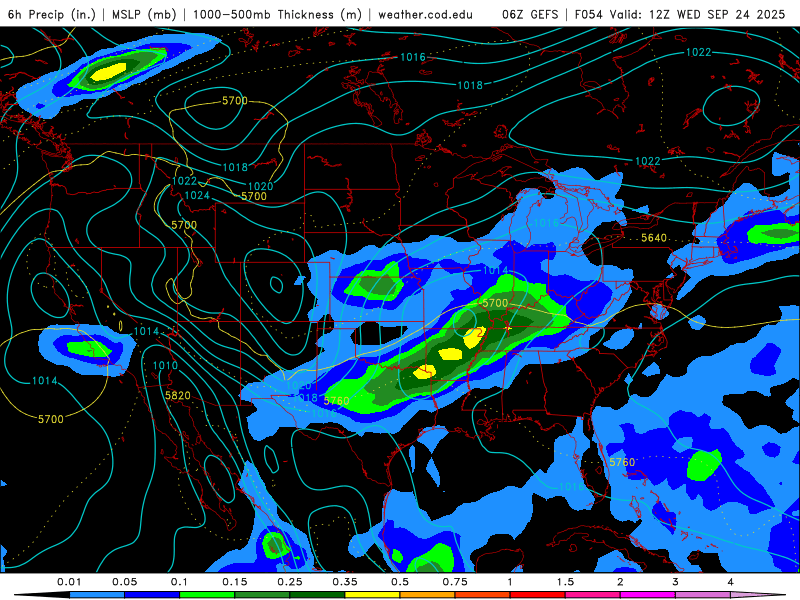800x600 pixels.
Task: Click the 0.1 inch bright green legend swatch
Action: click(207, 595)
